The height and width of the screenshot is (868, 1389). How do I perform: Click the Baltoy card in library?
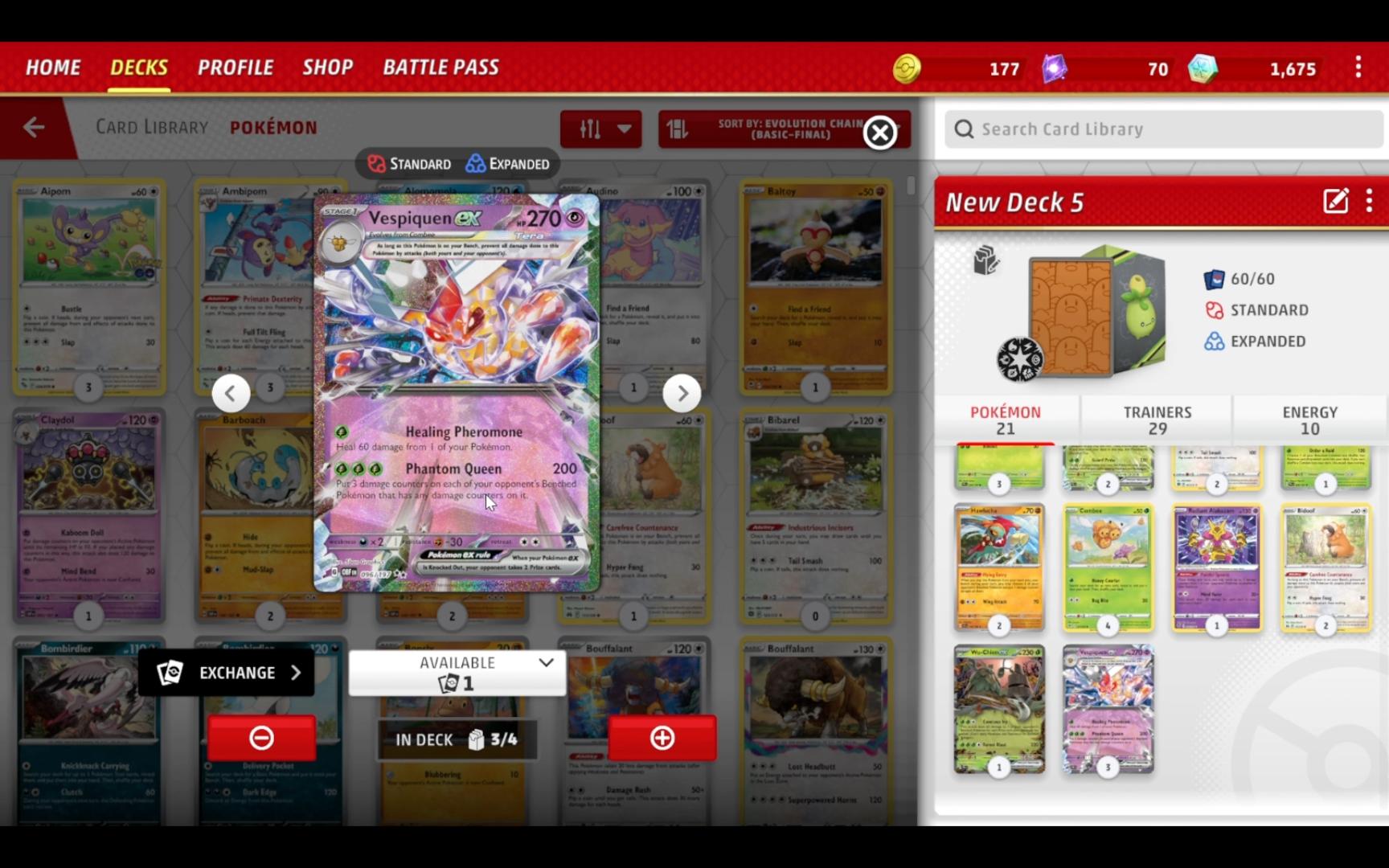pos(815,288)
